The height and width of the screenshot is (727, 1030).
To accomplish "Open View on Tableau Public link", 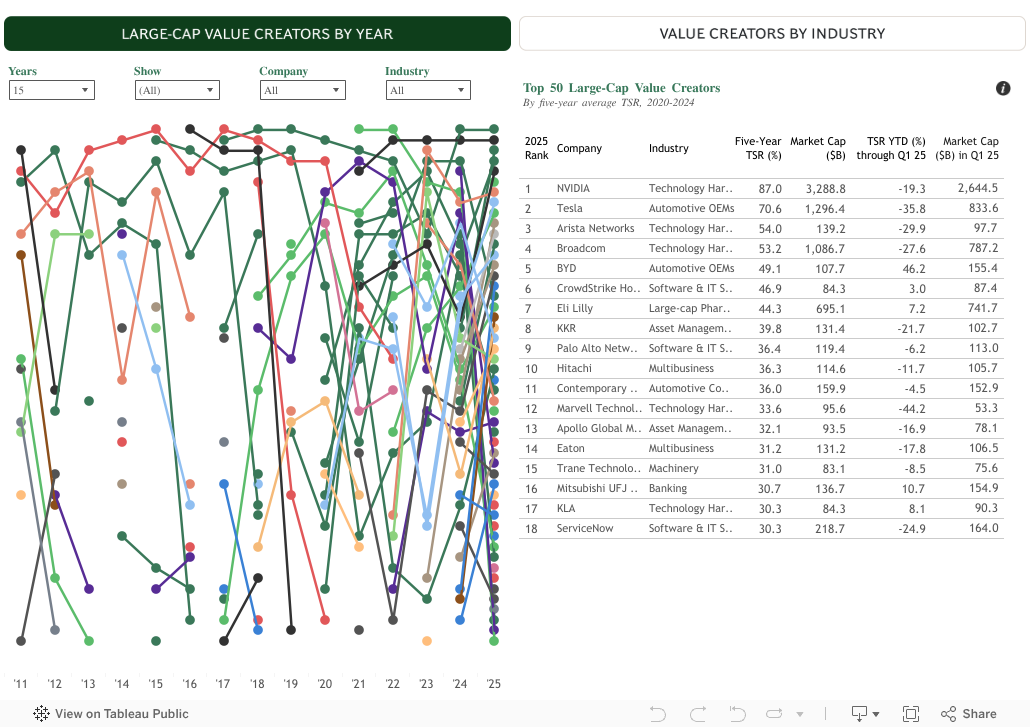I will click(x=121, y=714).
